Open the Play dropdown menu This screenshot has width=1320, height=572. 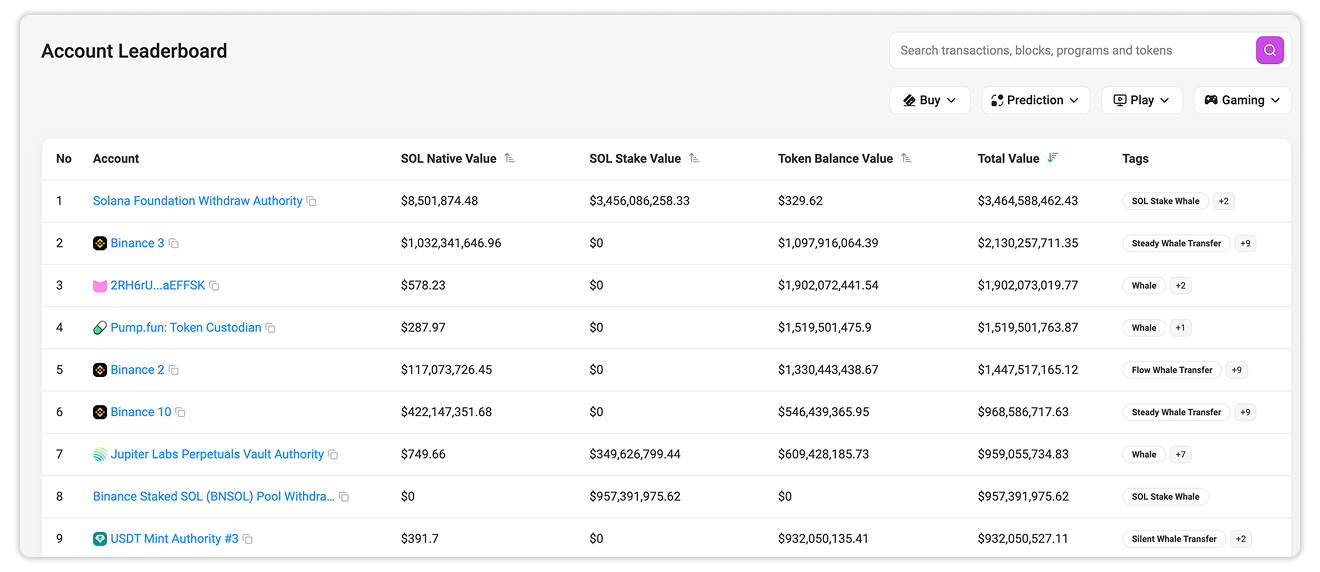[x=1142, y=100]
